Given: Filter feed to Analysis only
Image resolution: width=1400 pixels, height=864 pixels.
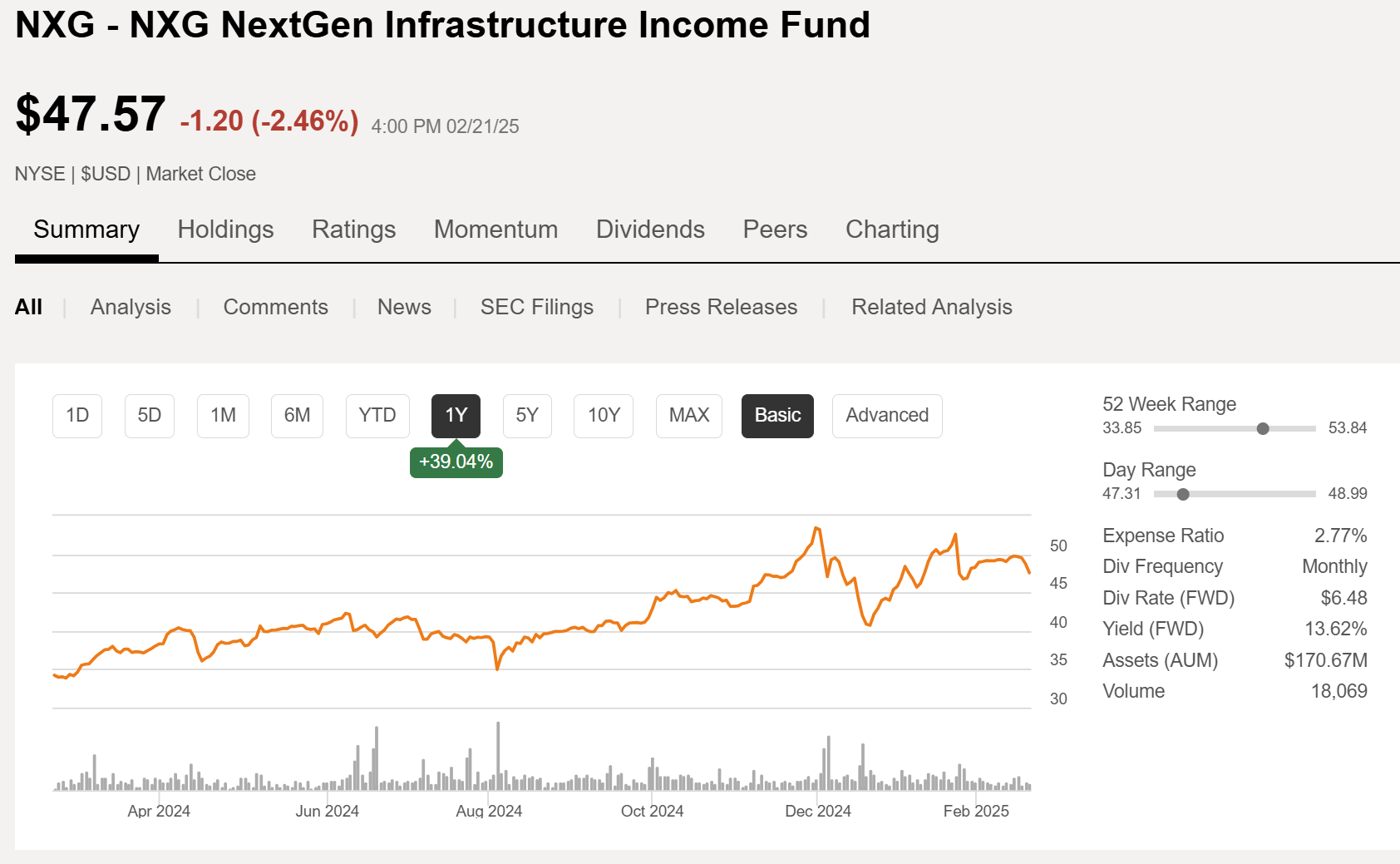Looking at the screenshot, I should click(x=130, y=307).
